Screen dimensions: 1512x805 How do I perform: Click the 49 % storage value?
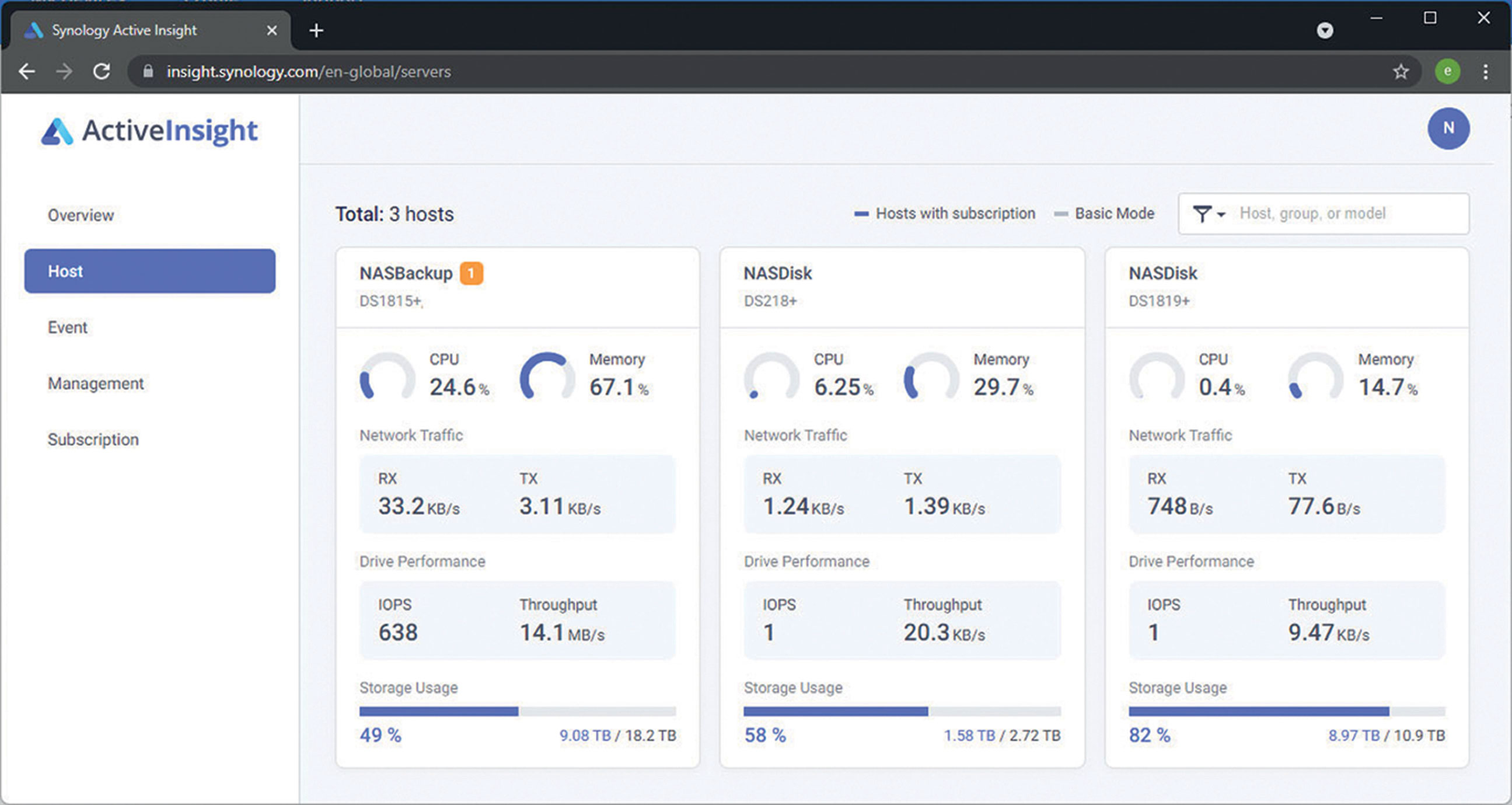coord(380,734)
